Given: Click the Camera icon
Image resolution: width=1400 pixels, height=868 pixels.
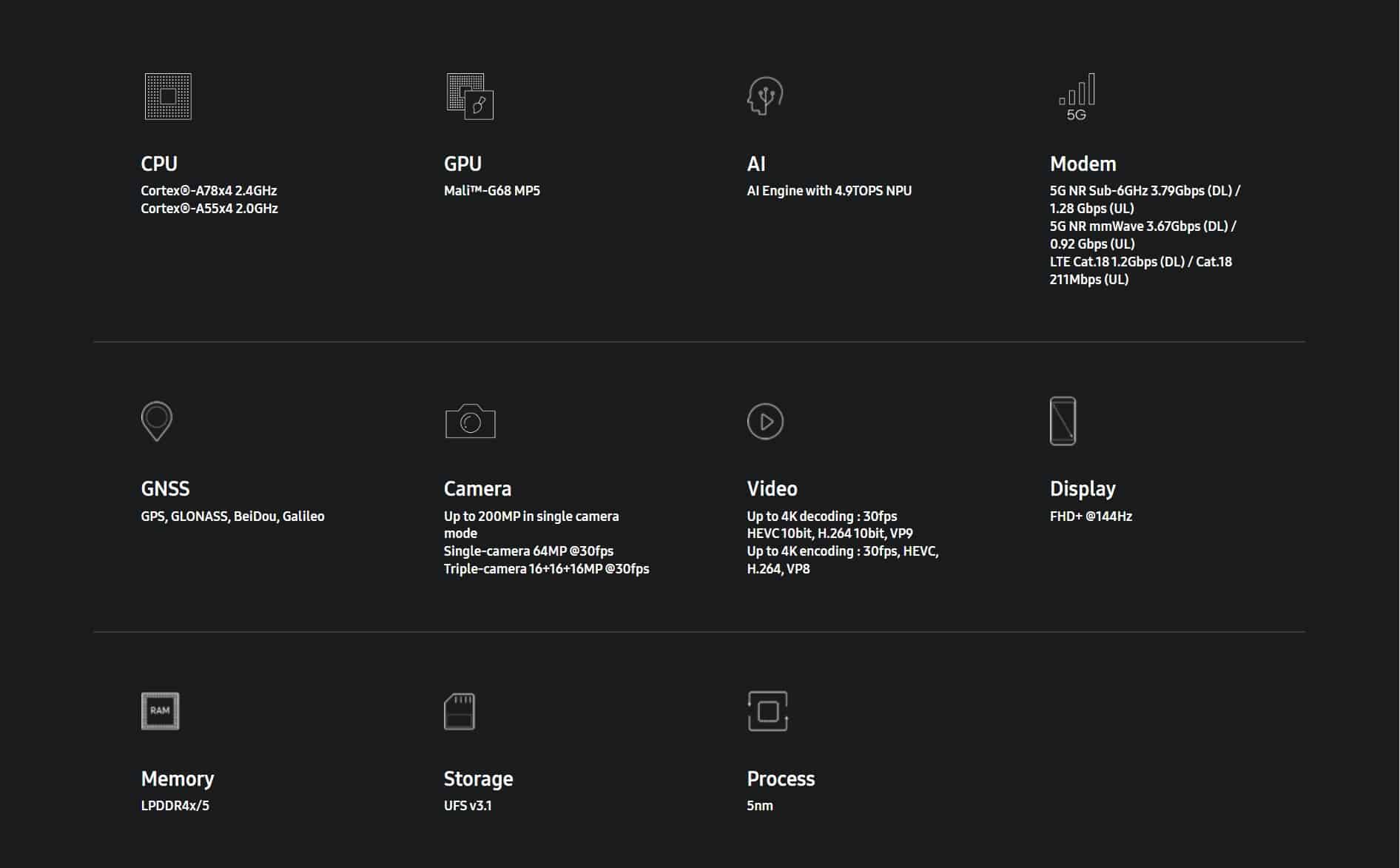Looking at the screenshot, I should coord(471,421).
